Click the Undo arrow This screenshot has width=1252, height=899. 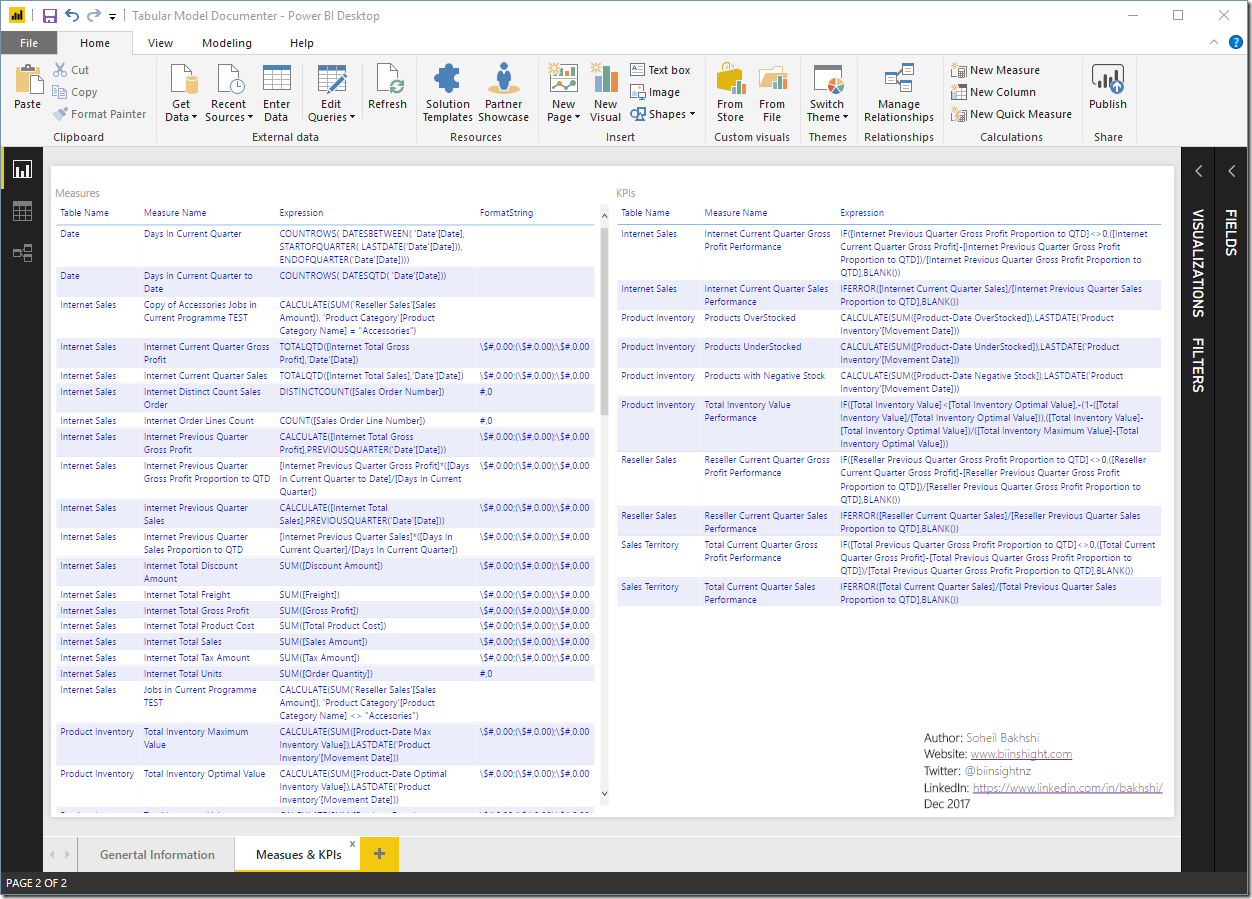click(x=71, y=16)
